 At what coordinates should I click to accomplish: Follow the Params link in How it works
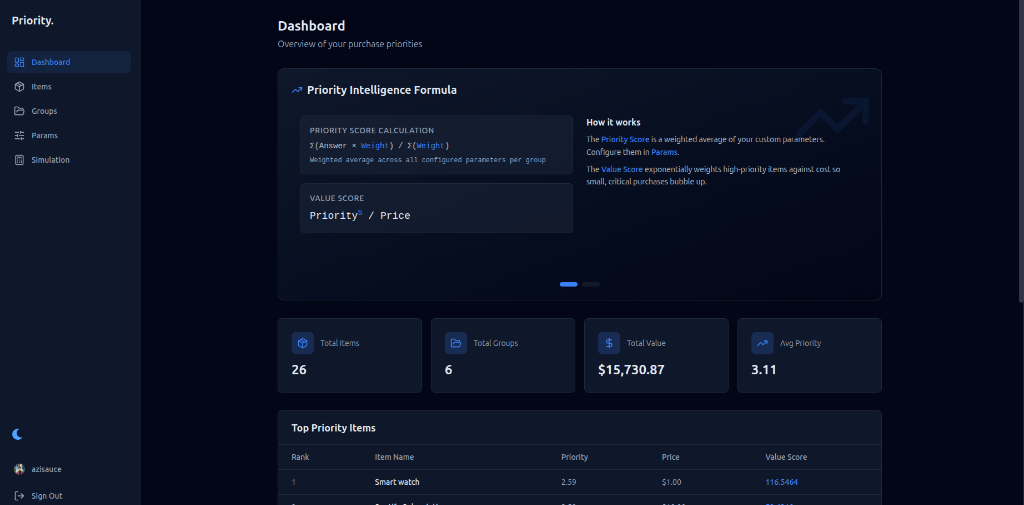664,152
